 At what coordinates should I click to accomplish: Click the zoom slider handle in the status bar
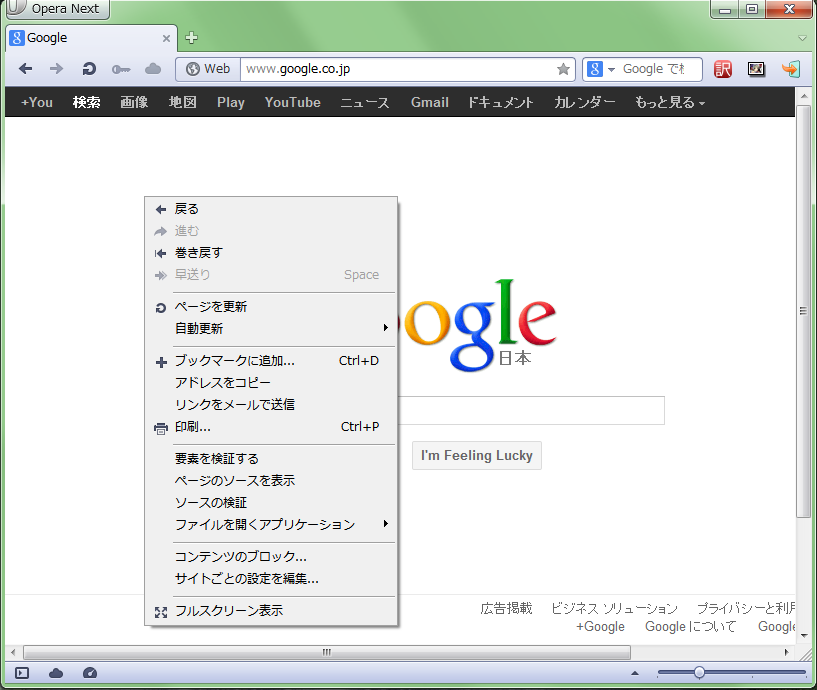coord(699,673)
